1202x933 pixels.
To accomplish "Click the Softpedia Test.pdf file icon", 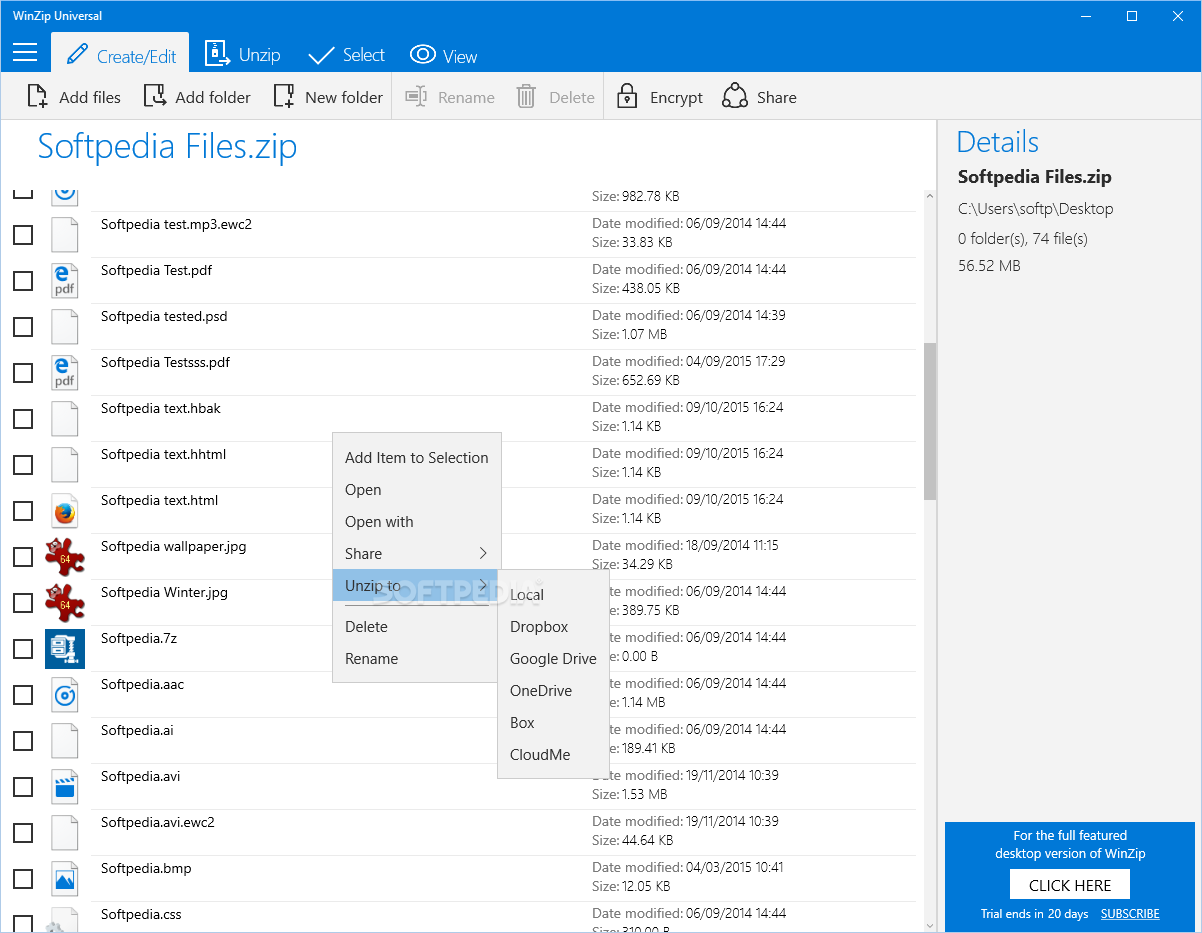I will pos(65,280).
